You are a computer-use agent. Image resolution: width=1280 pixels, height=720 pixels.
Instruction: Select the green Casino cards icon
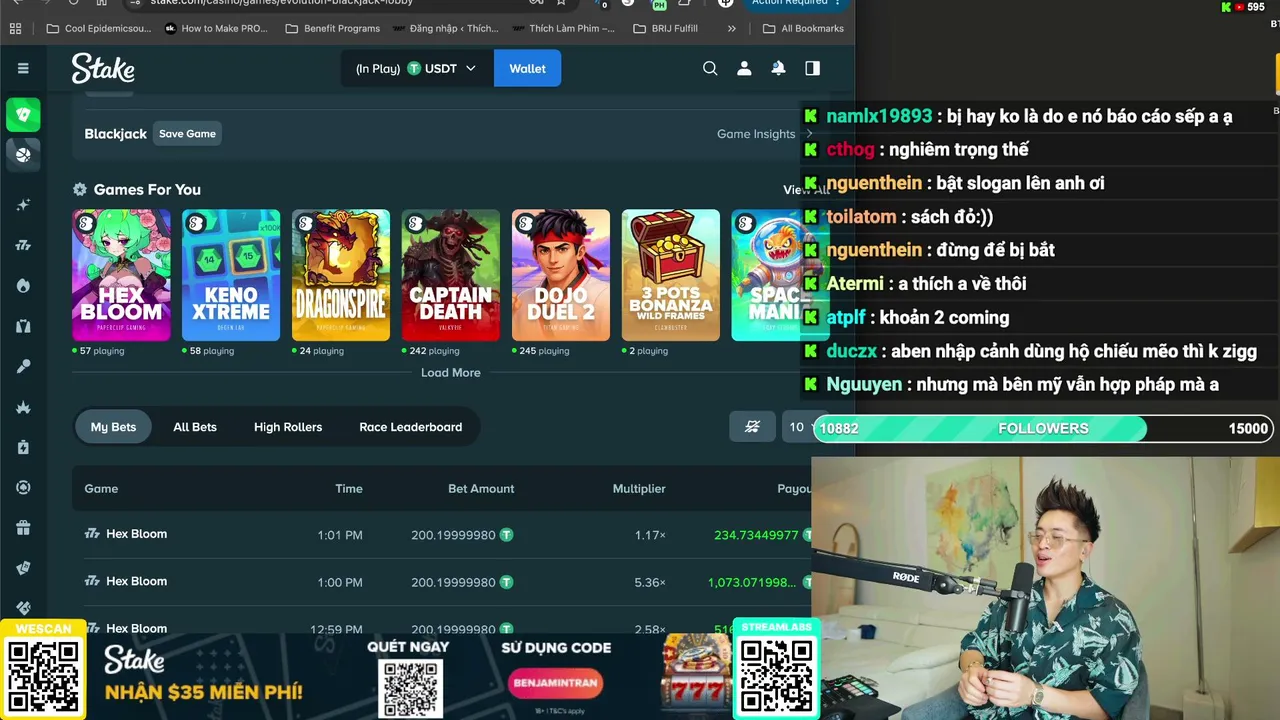pyautogui.click(x=23, y=114)
